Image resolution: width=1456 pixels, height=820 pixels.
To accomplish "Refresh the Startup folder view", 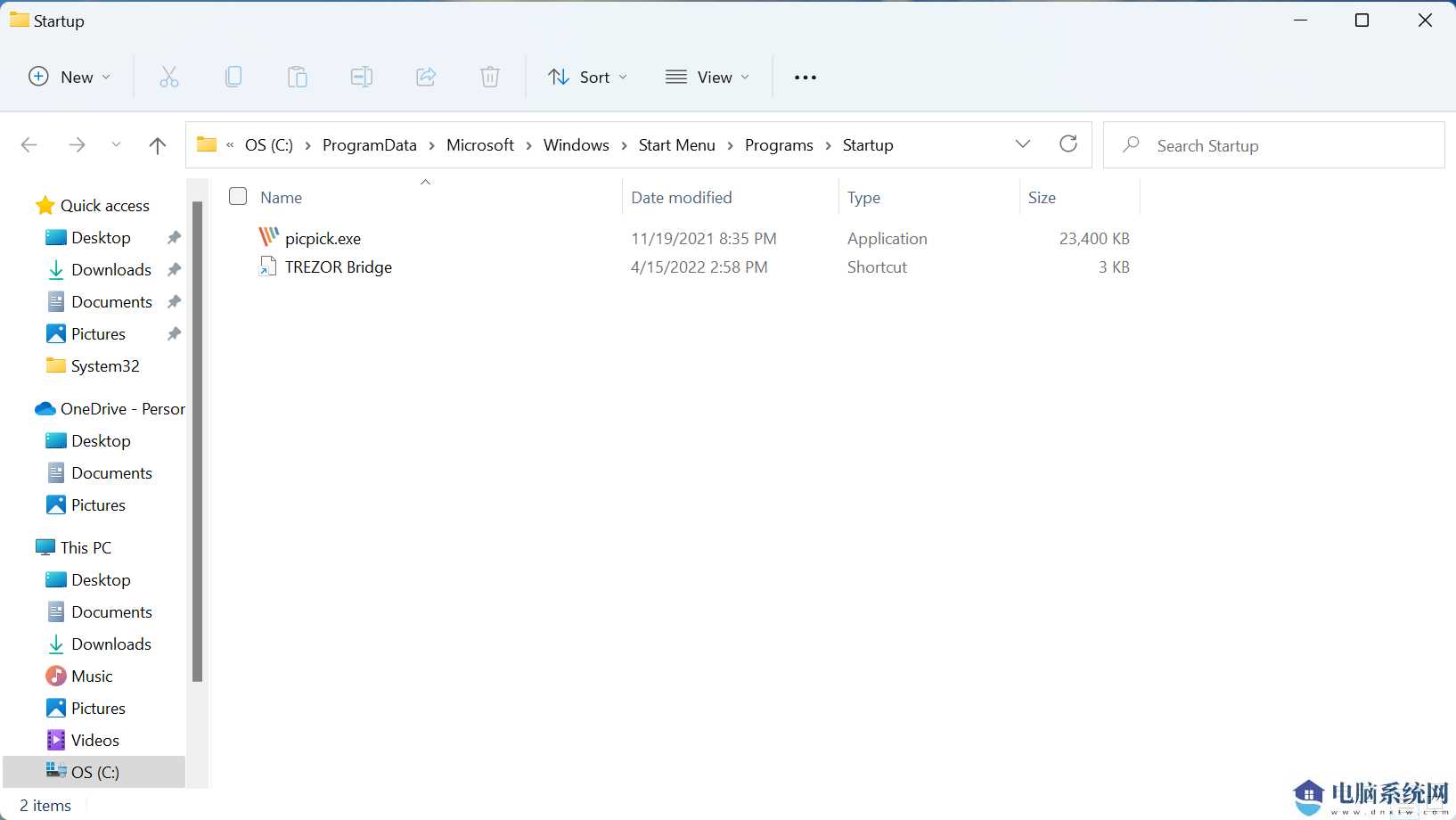I will point(1068,144).
